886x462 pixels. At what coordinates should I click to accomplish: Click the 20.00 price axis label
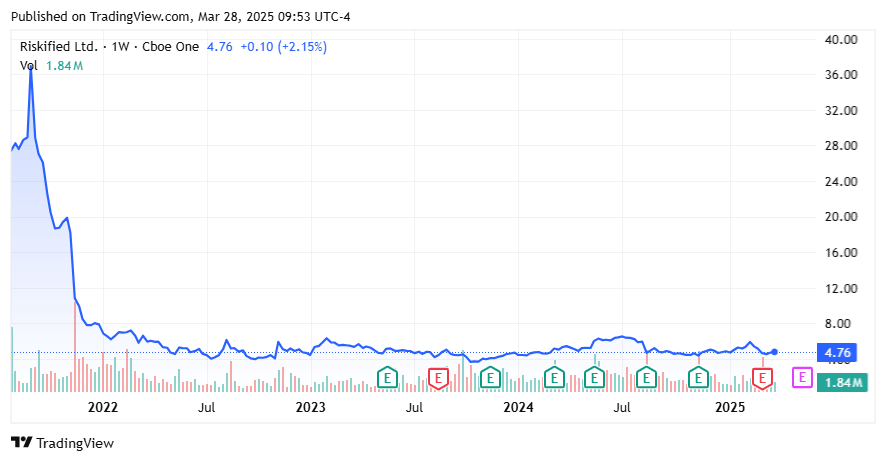tap(841, 217)
